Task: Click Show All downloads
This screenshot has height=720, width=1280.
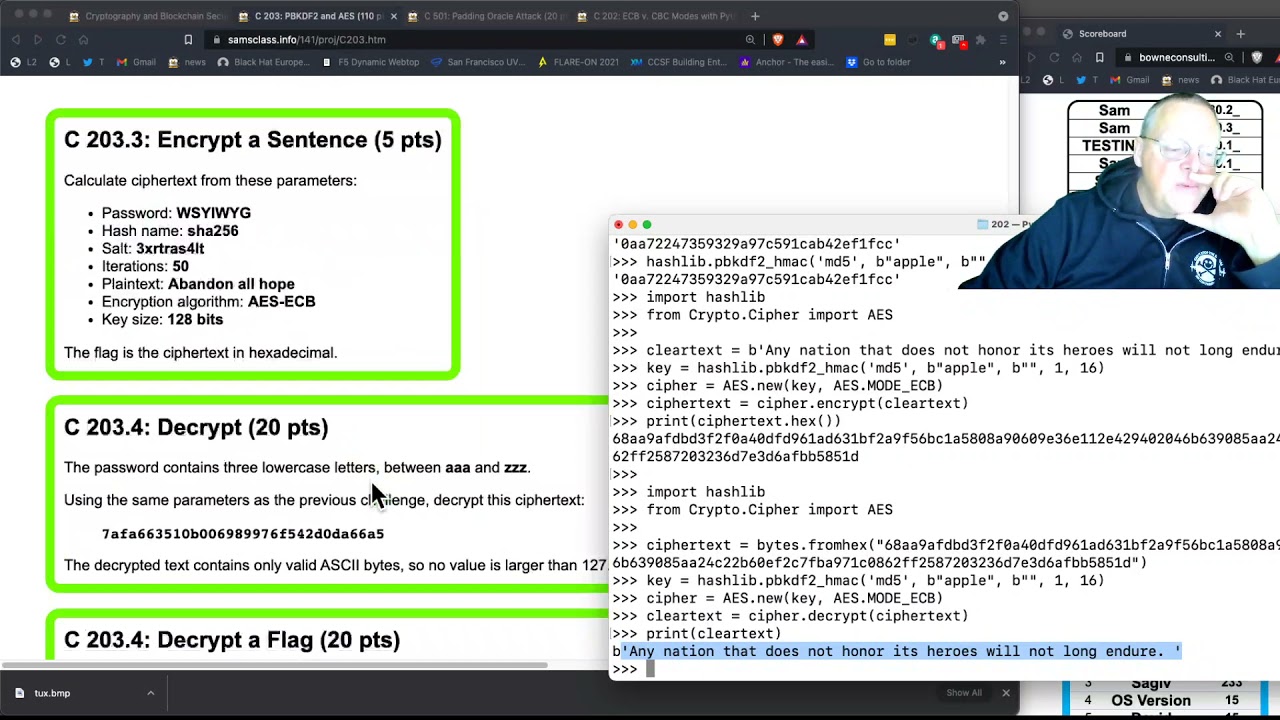Action: (964, 693)
